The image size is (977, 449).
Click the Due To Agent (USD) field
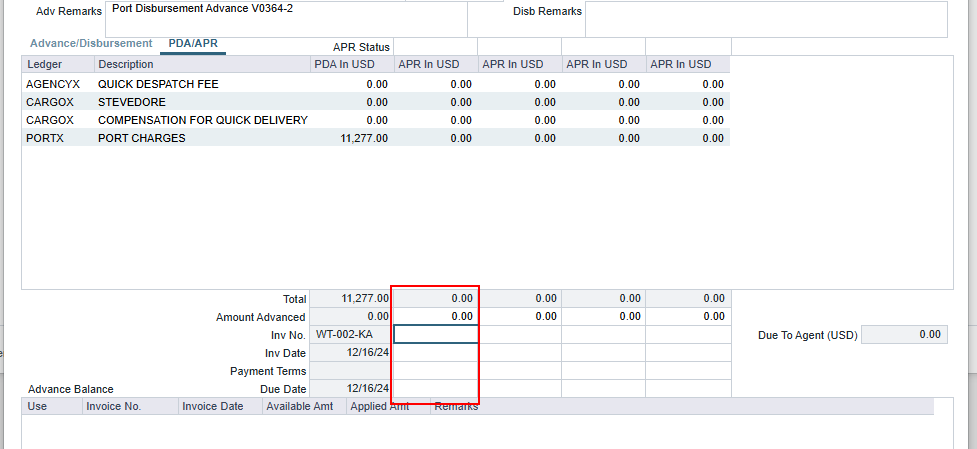tap(903, 335)
